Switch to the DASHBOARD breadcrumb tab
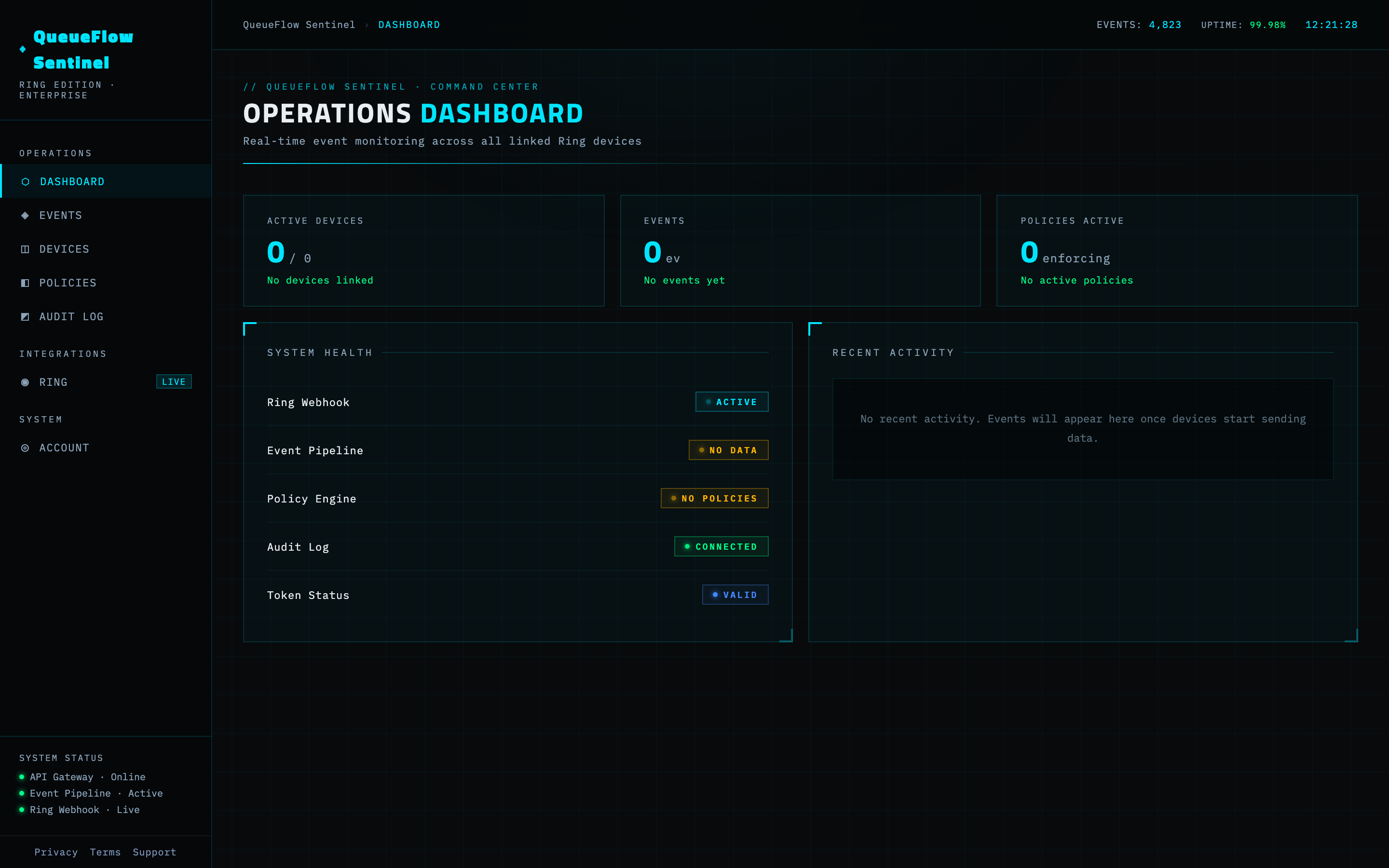Screen dimensions: 1389x868 pyautogui.click(x=409, y=25)
